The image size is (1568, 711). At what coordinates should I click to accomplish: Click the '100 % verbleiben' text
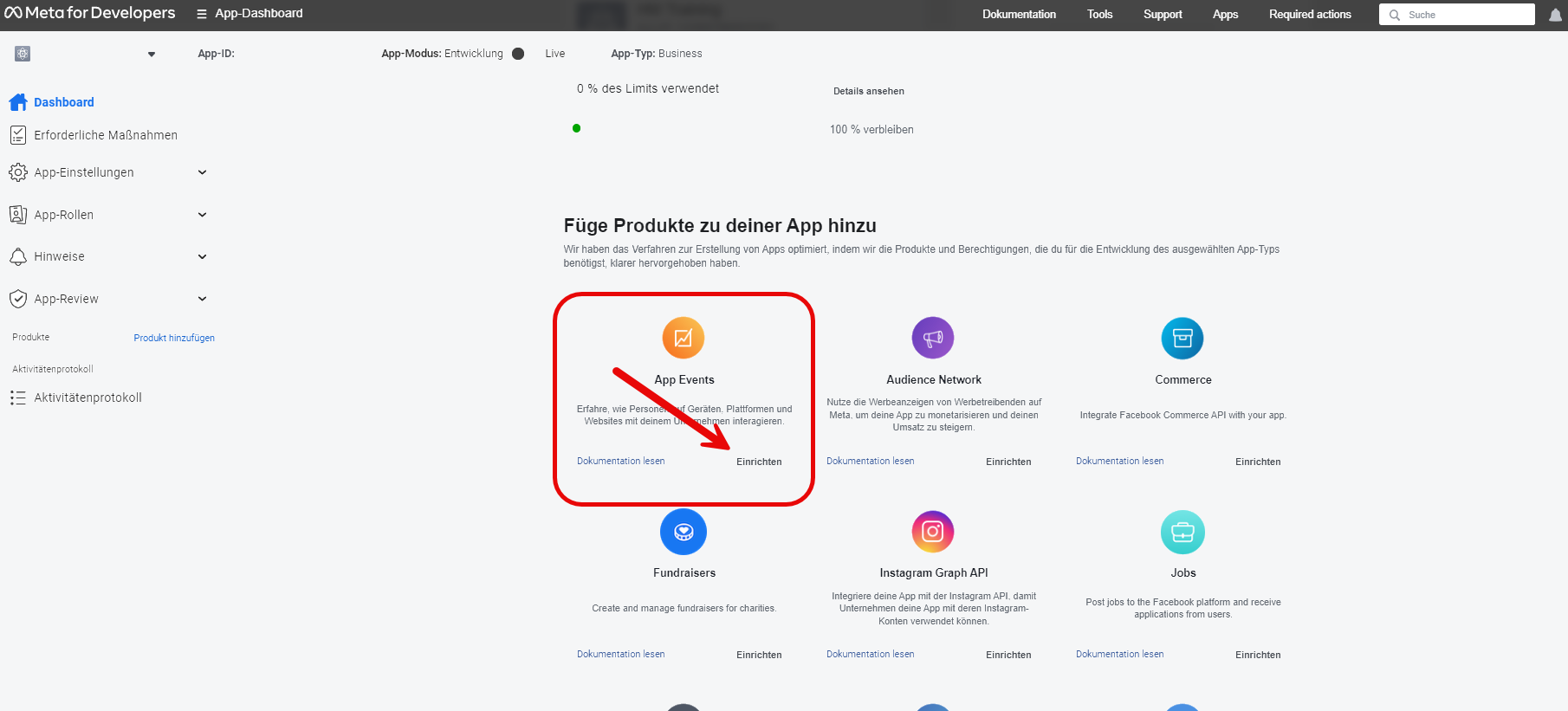coord(871,129)
